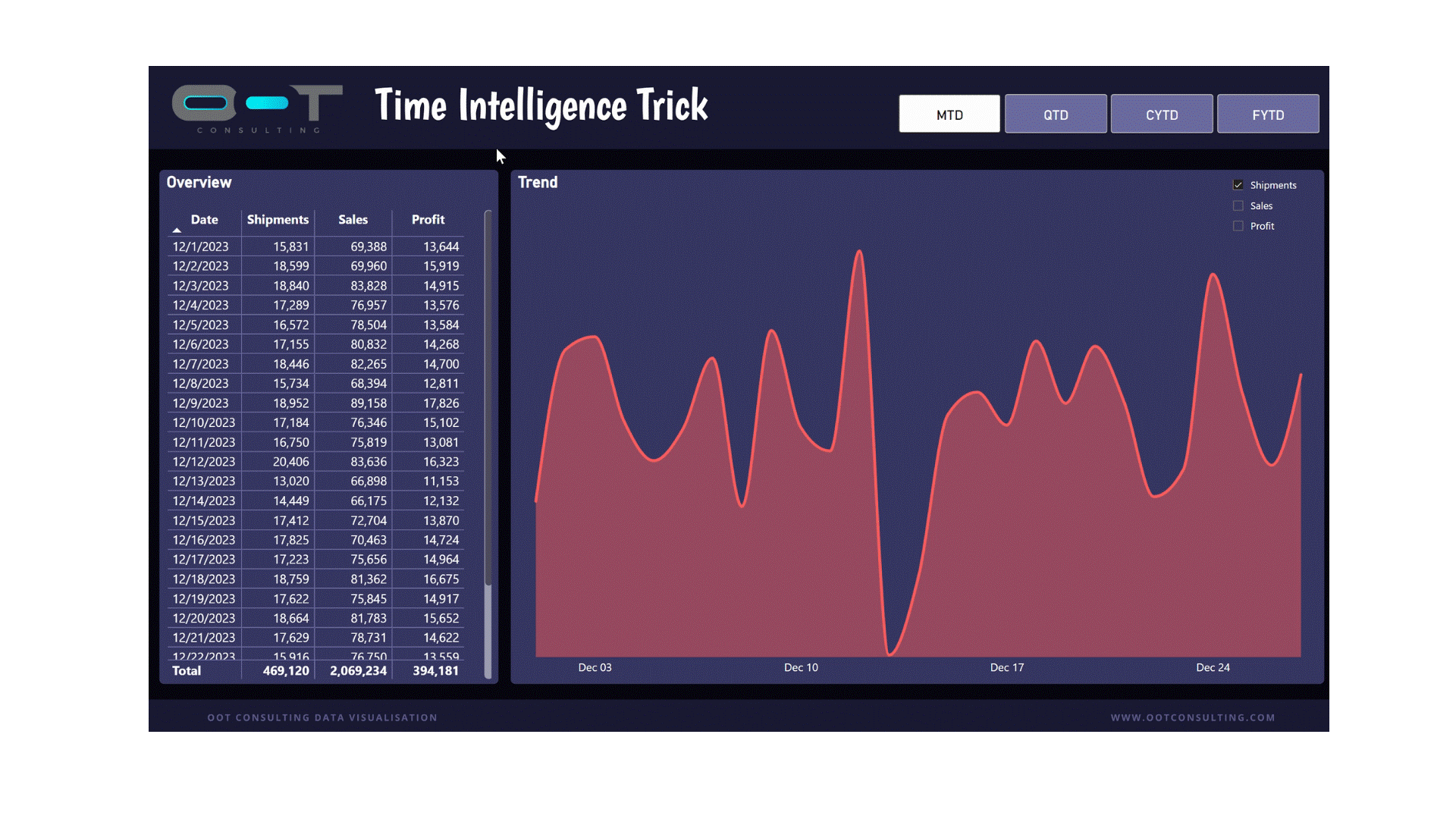This screenshot has height=819, width=1456.
Task: Sort by the Profit column header
Action: (428, 219)
